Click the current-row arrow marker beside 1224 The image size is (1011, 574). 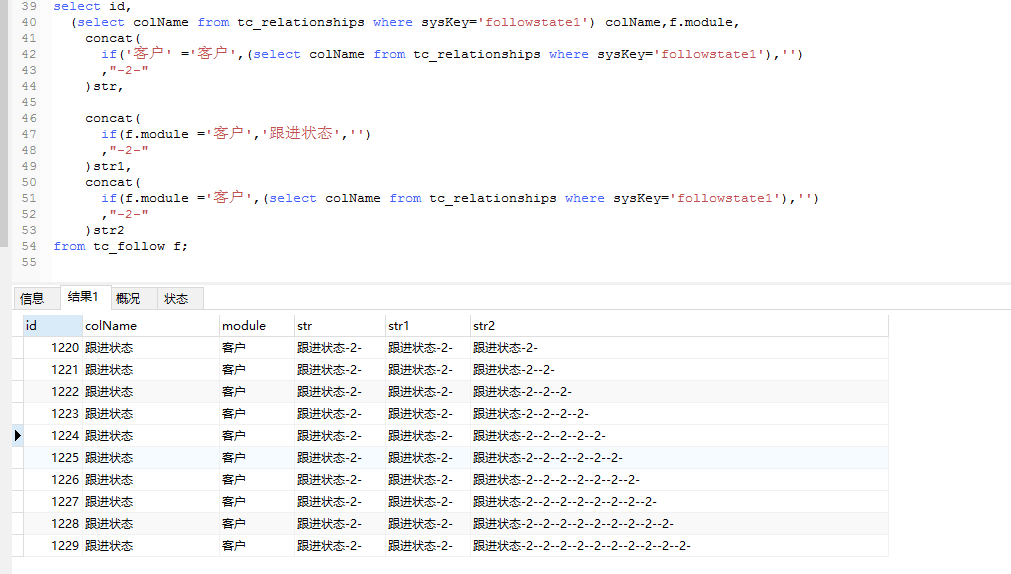(17, 435)
